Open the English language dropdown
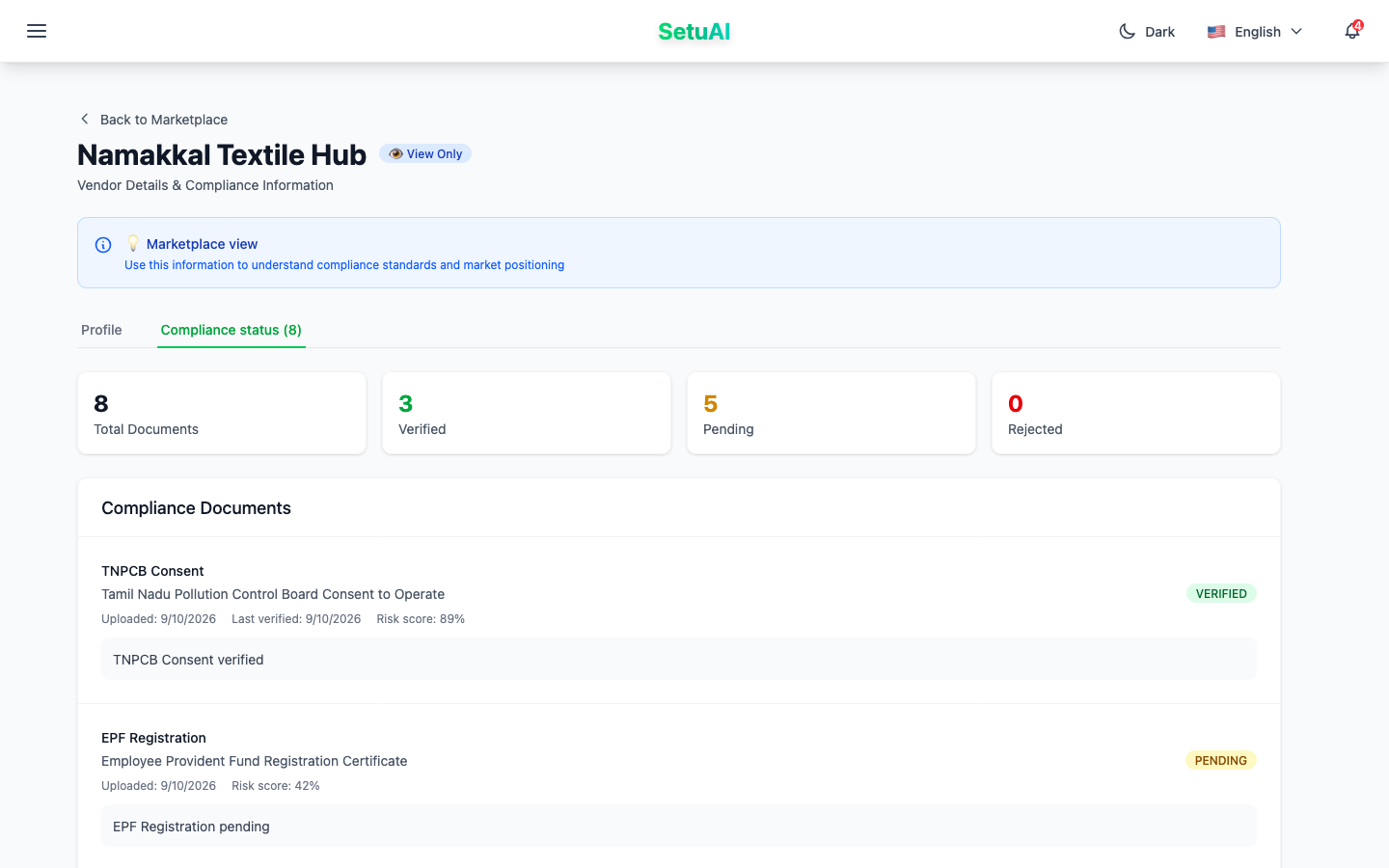The image size is (1389, 868). point(1255,31)
